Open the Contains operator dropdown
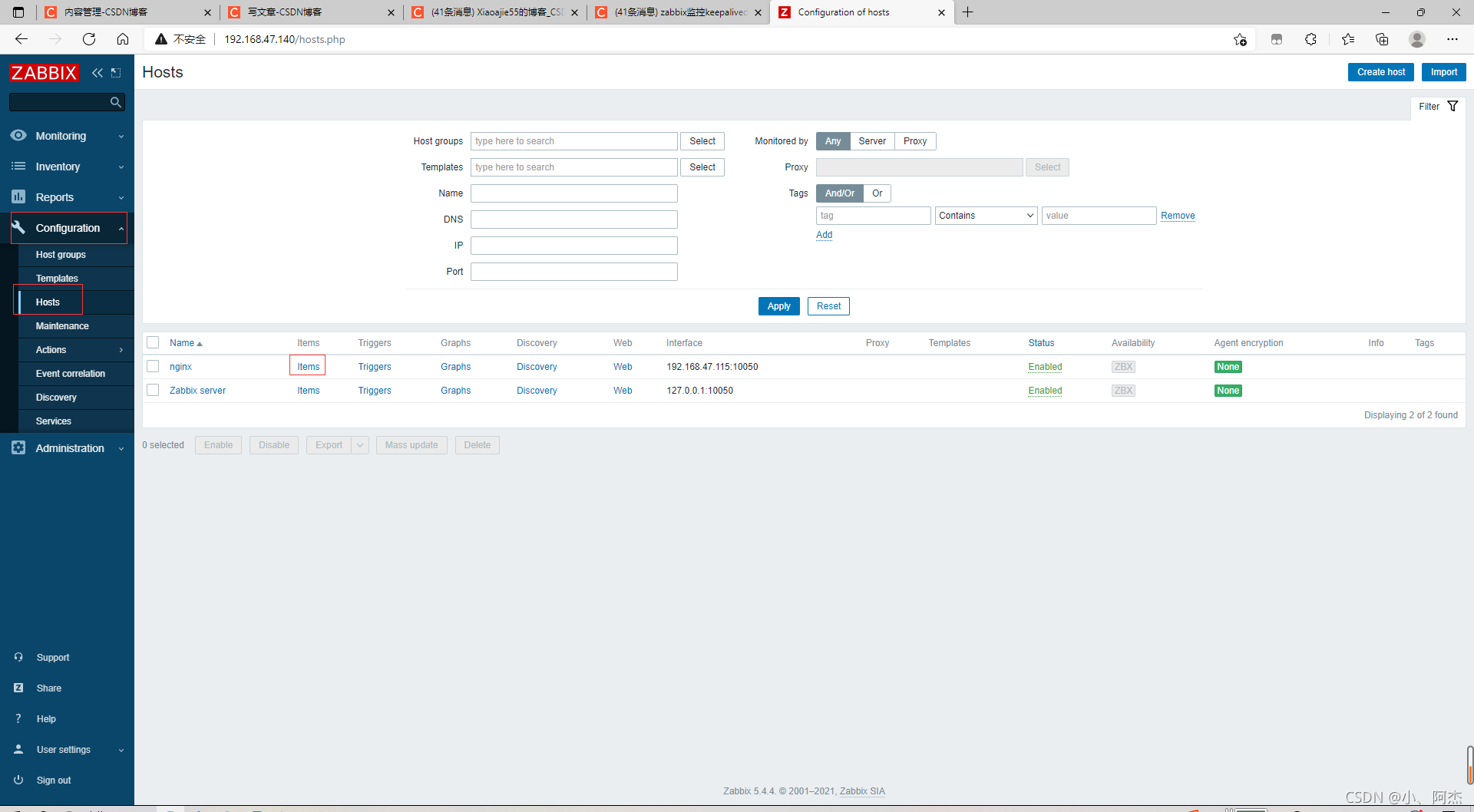The image size is (1474, 812). point(986,216)
